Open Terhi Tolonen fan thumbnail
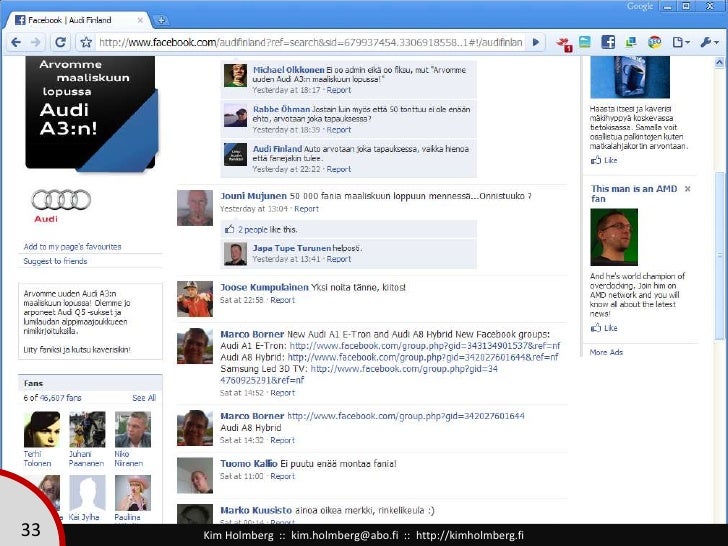The image size is (728, 546). click(x=42, y=429)
